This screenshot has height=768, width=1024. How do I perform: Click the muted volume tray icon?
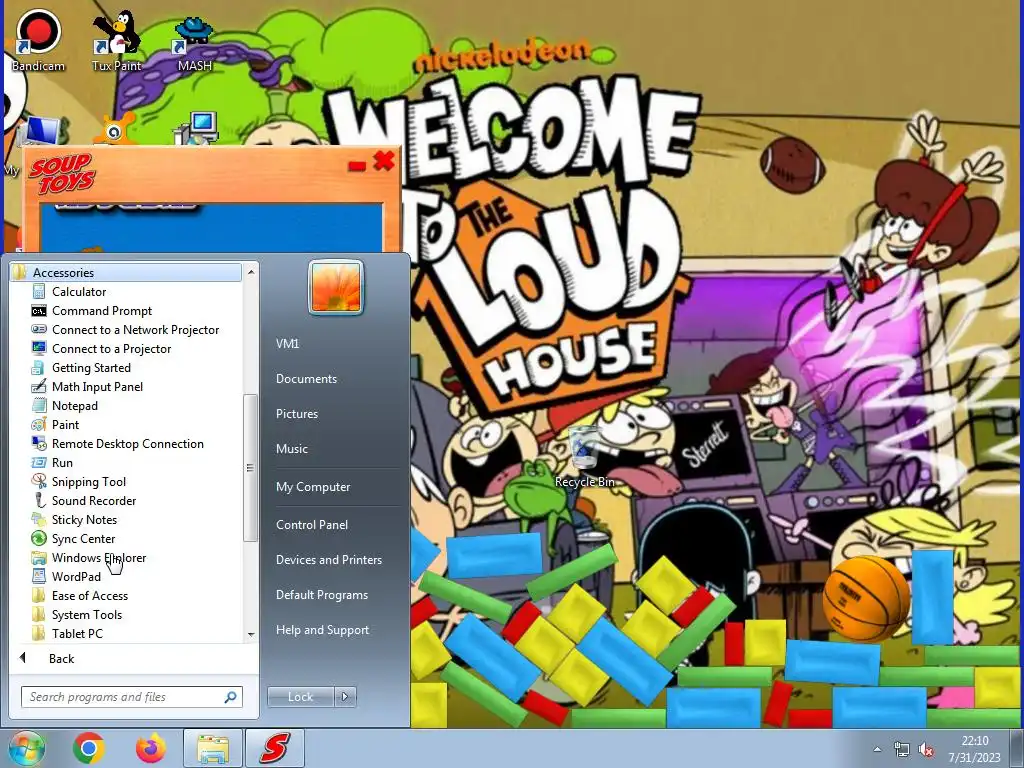coord(925,750)
